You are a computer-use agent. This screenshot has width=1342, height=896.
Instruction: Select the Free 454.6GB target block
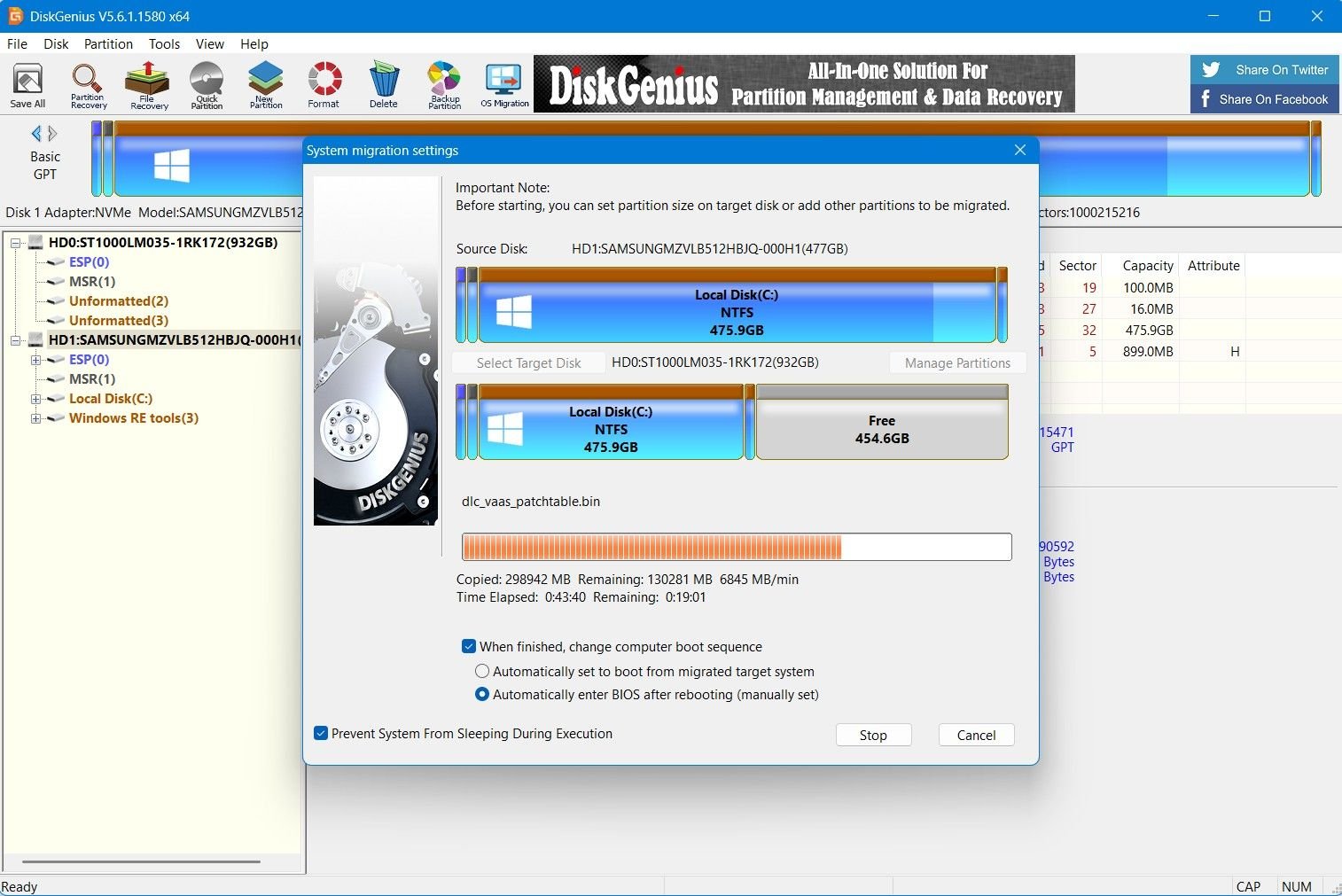(882, 422)
